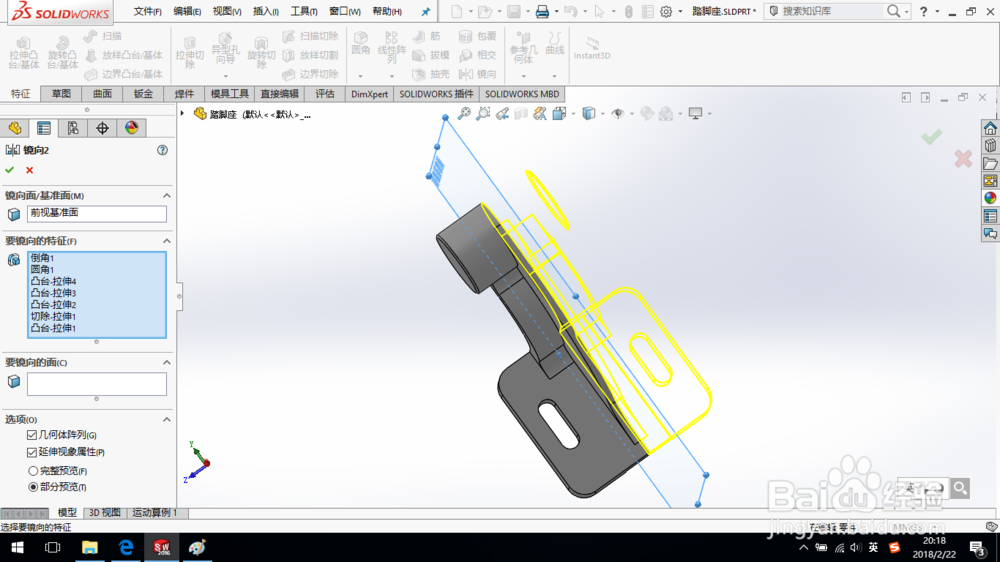Click the Fillet (圆角) tool
This screenshot has height=562, width=1000.
[360, 43]
